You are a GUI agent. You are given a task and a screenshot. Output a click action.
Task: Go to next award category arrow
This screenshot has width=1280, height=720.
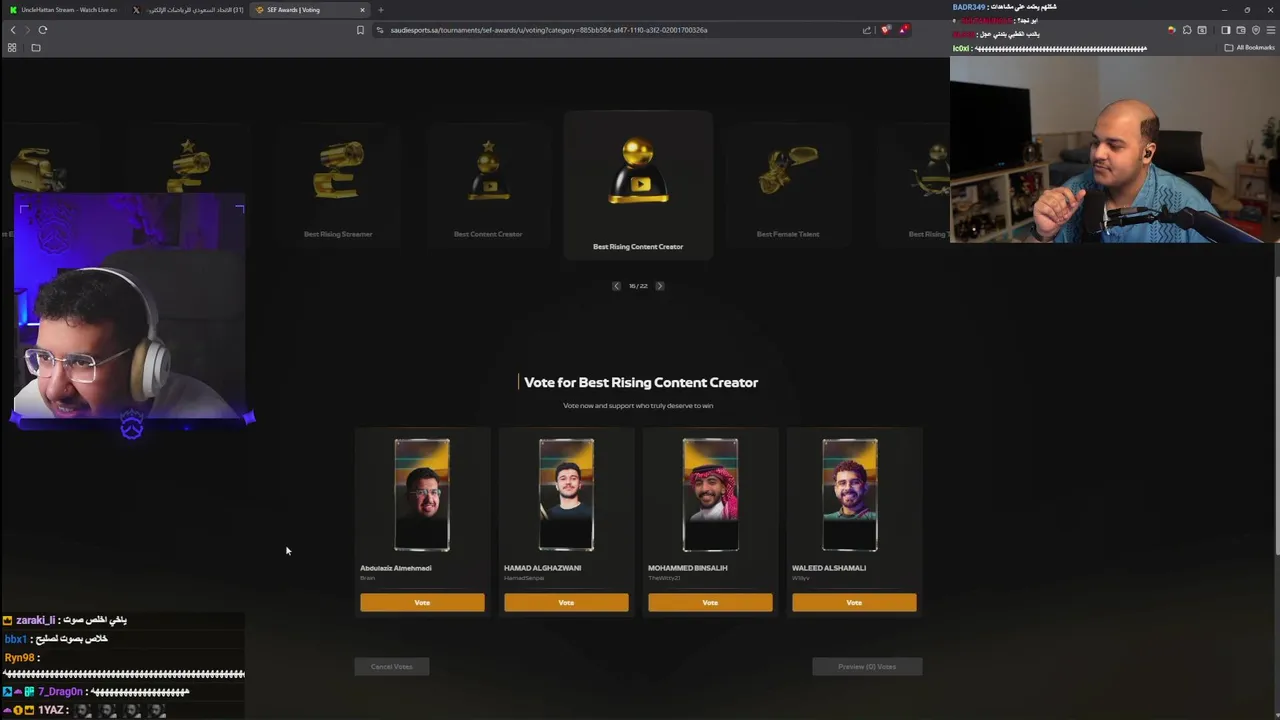(x=659, y=286)
